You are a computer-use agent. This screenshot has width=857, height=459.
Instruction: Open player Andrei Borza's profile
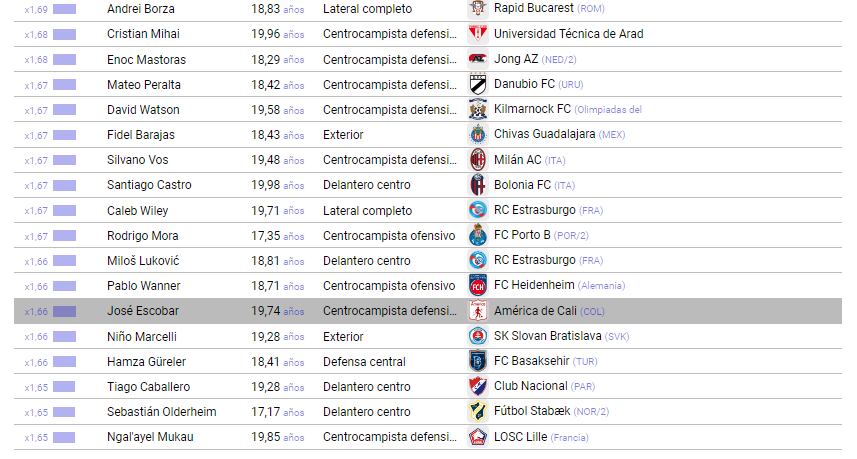[140, 8]
